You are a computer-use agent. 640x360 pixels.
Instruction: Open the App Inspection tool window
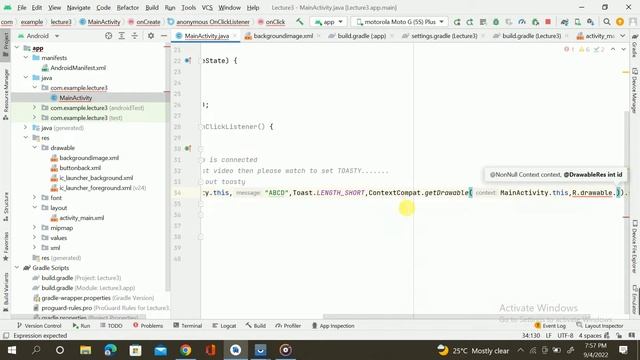(333, 326)
